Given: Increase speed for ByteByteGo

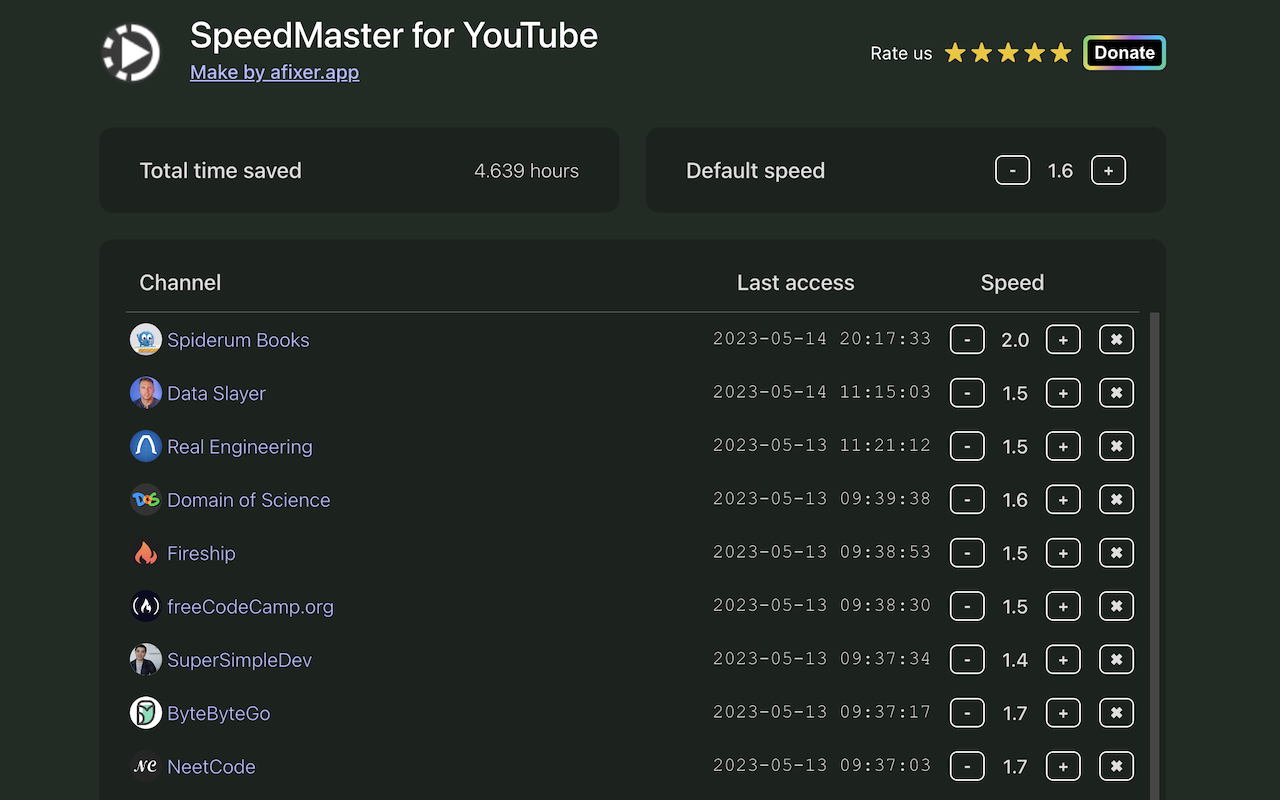Looking at the screenshot, I should [1063, 713].
